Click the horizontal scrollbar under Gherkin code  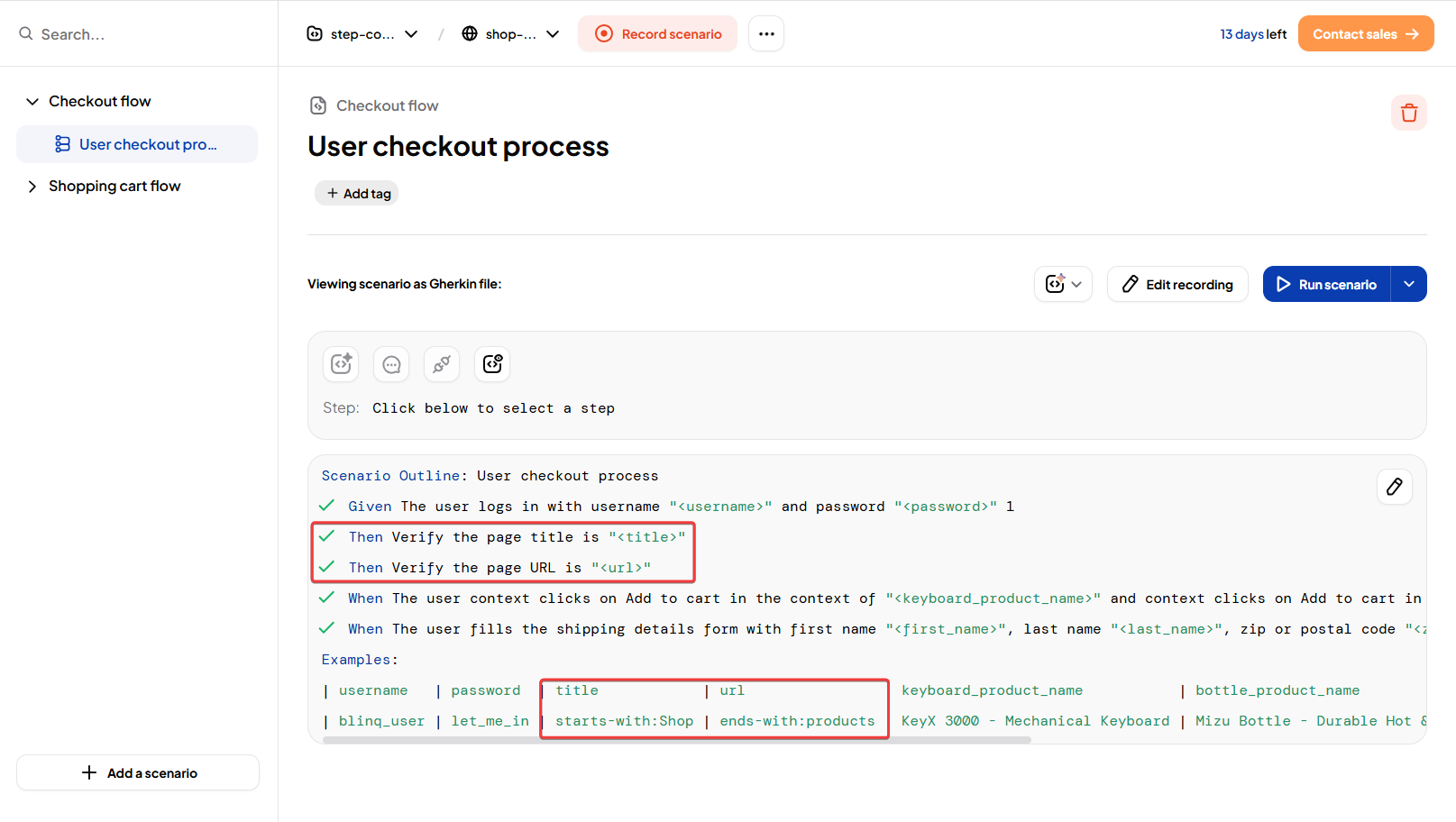(x=676, y=740)
